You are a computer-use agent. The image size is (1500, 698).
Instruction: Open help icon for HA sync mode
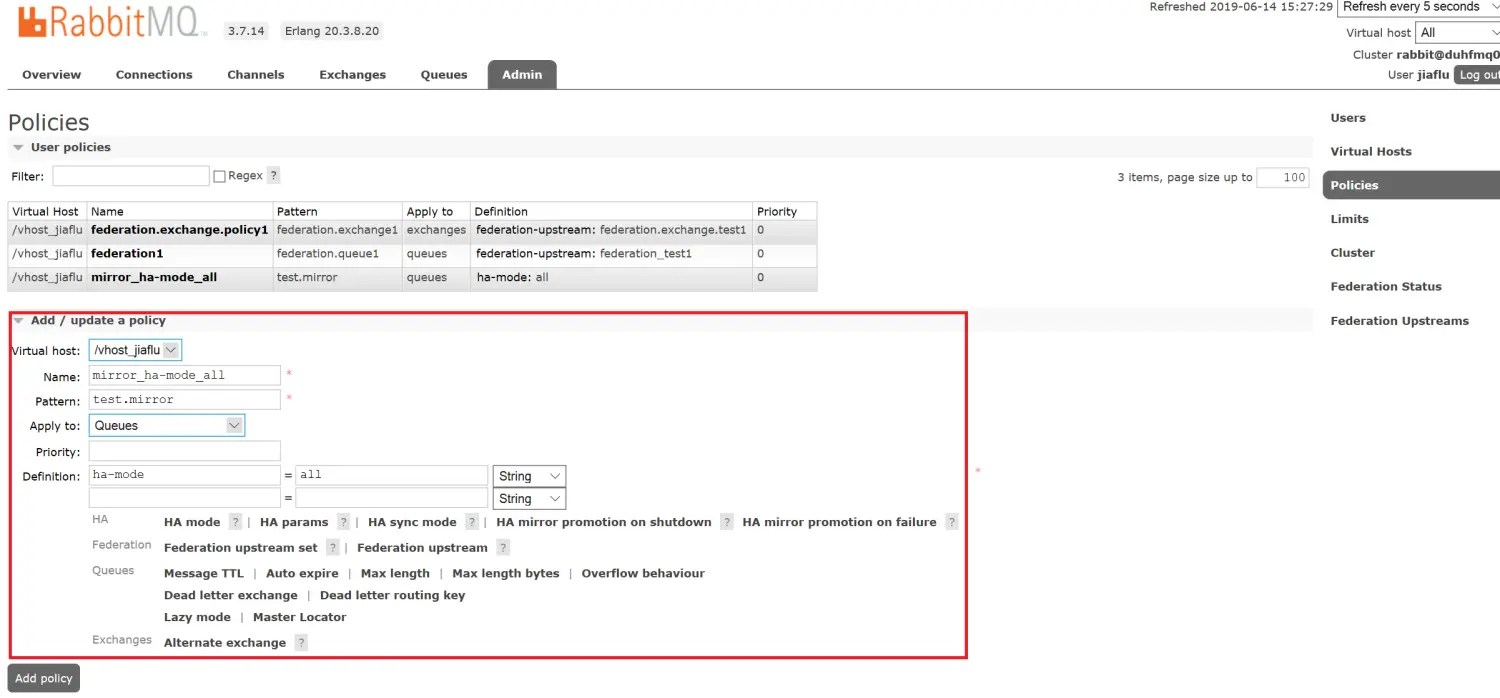[471, 522]
